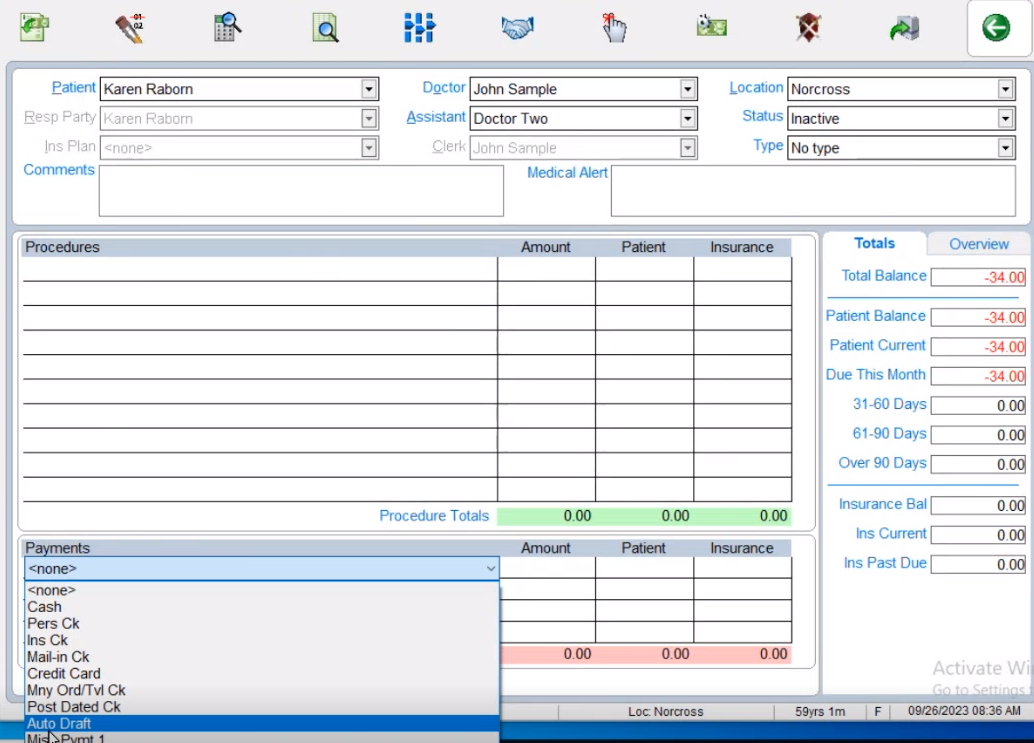Open the Doctor dropdown list
Image resolution: width=1034 pixels, height=743 pixels.
(x=687, y=89)
